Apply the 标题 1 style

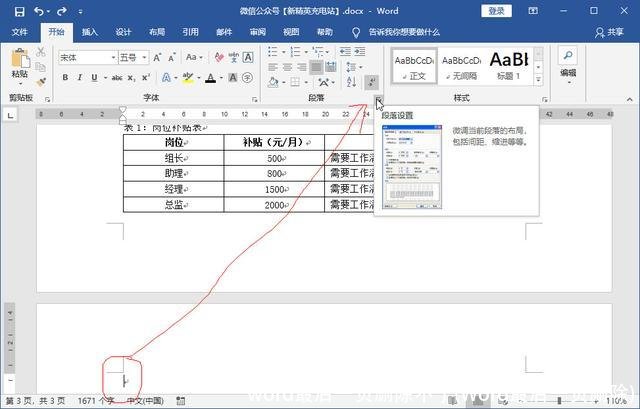509,66
